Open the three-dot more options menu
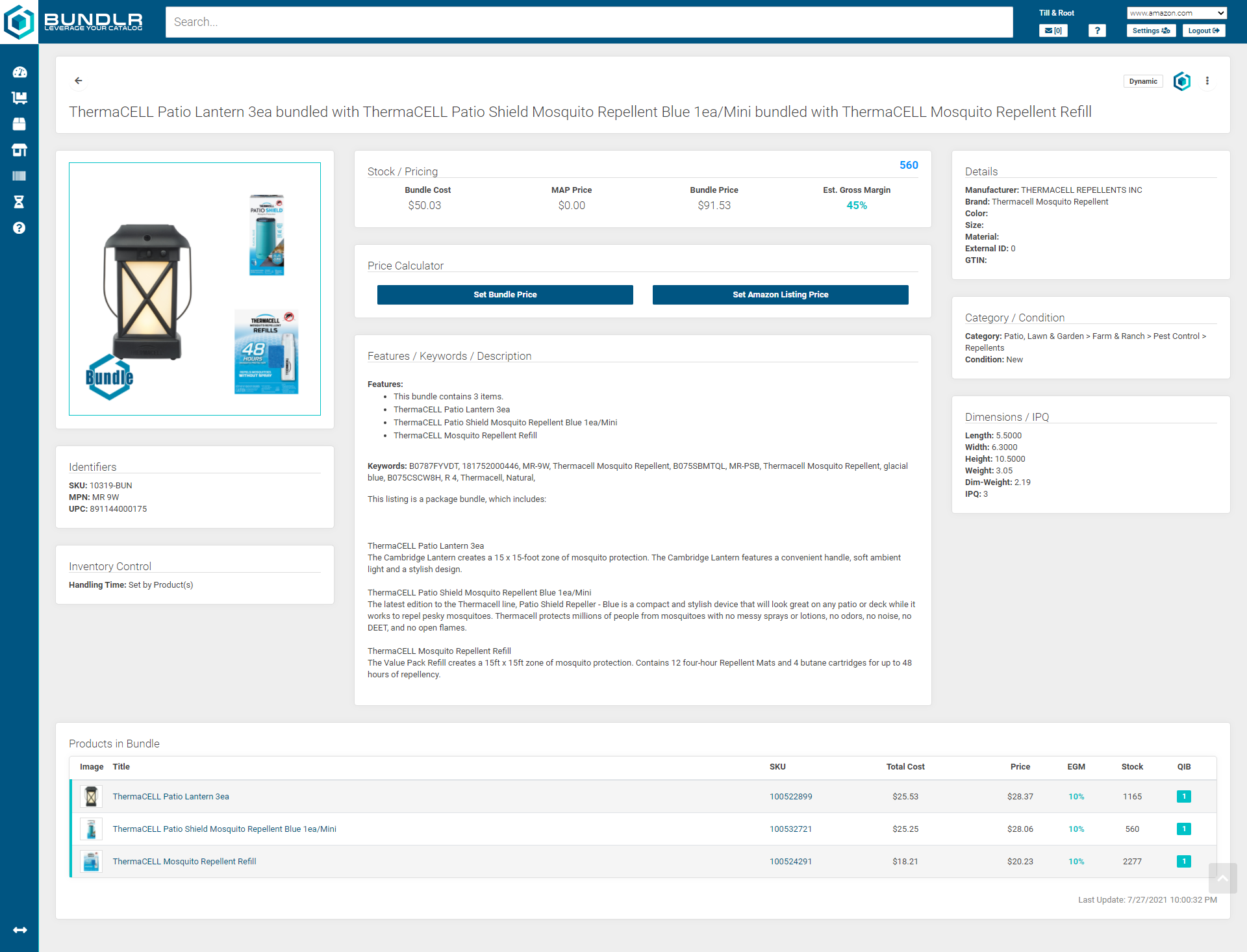Screen dimensions: 1247x952 tap(1207, 81)
